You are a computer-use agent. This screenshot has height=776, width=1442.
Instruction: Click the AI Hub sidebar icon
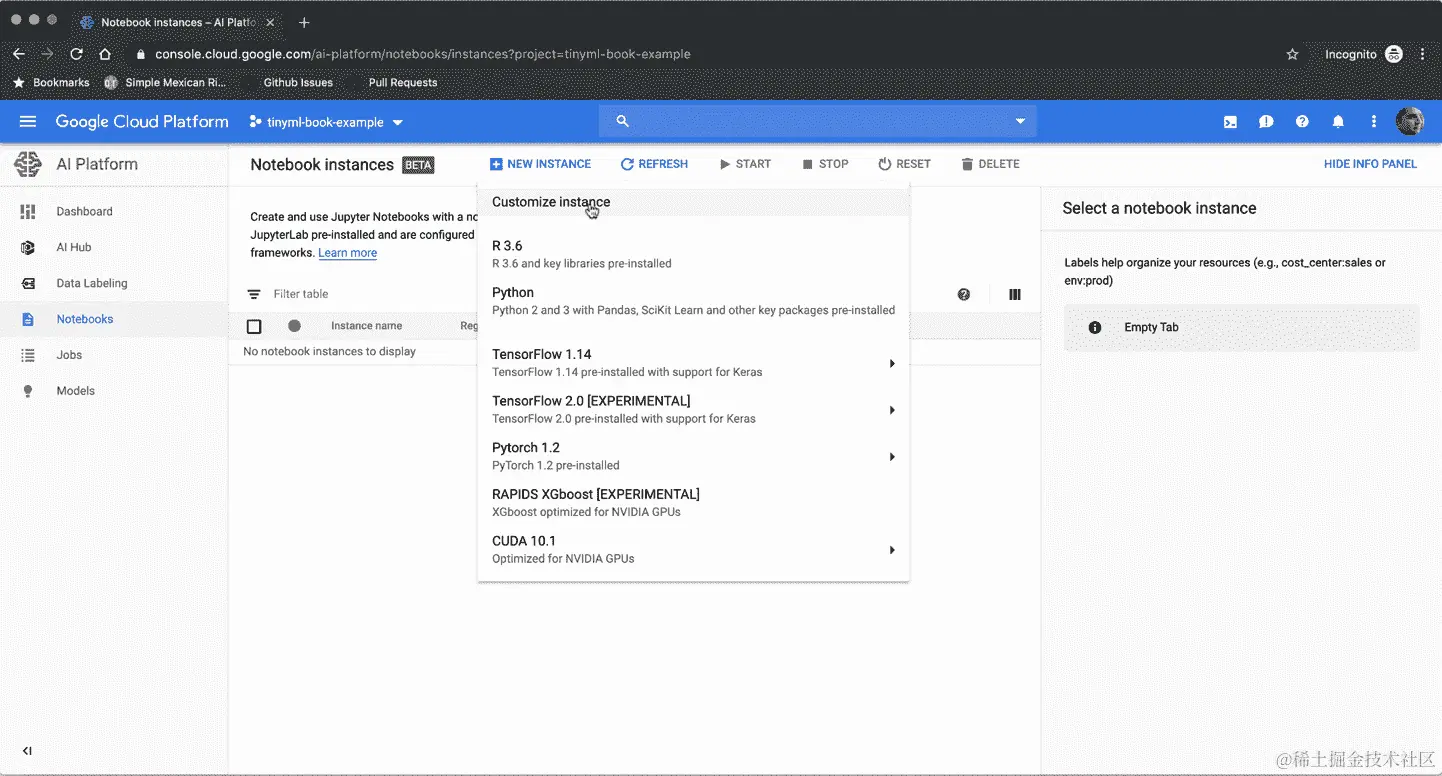click(x=28, y=248)
